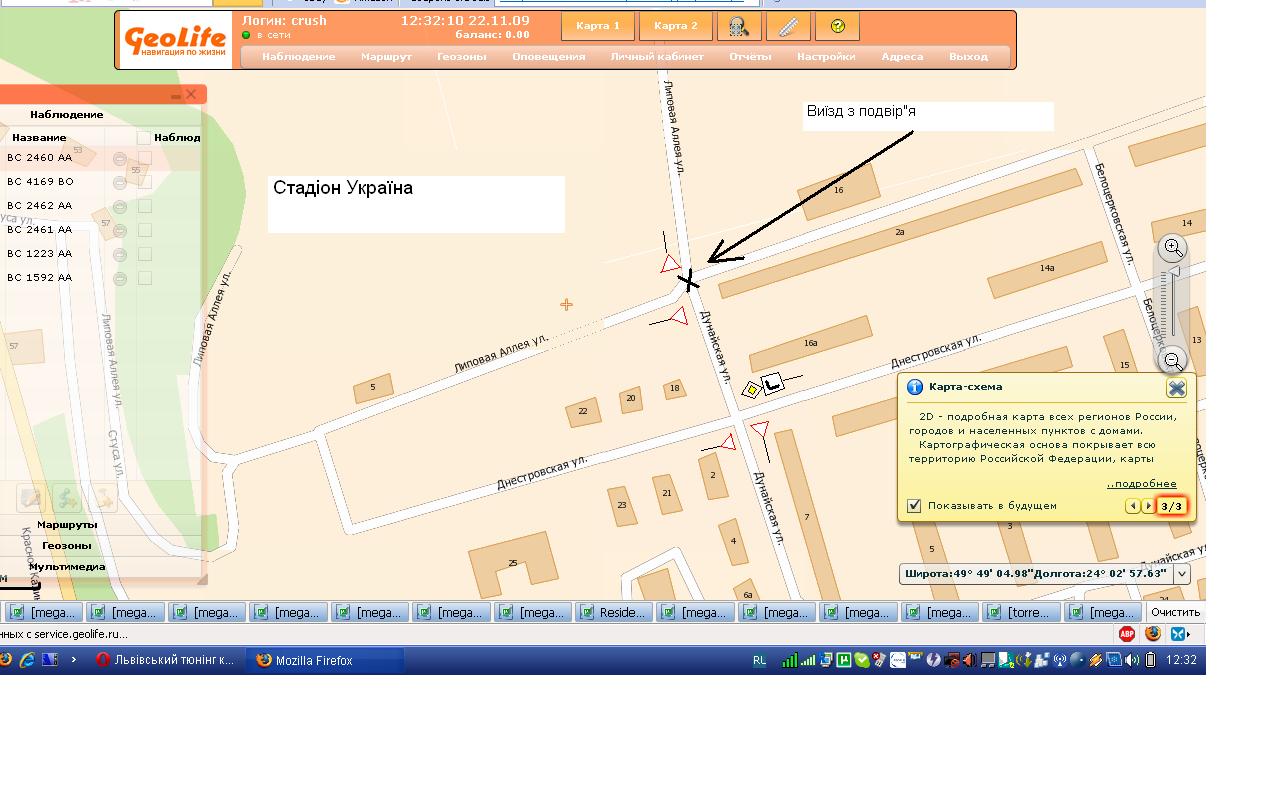1280x800 pixels.
Task: Open the Настройки menu
Action: [826, 57]
